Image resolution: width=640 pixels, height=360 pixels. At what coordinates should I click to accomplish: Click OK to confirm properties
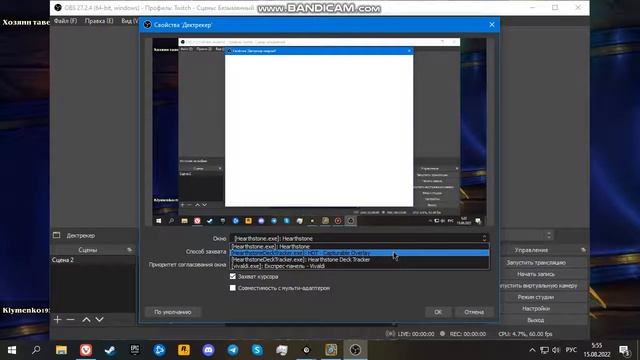(x=438, y=312)
